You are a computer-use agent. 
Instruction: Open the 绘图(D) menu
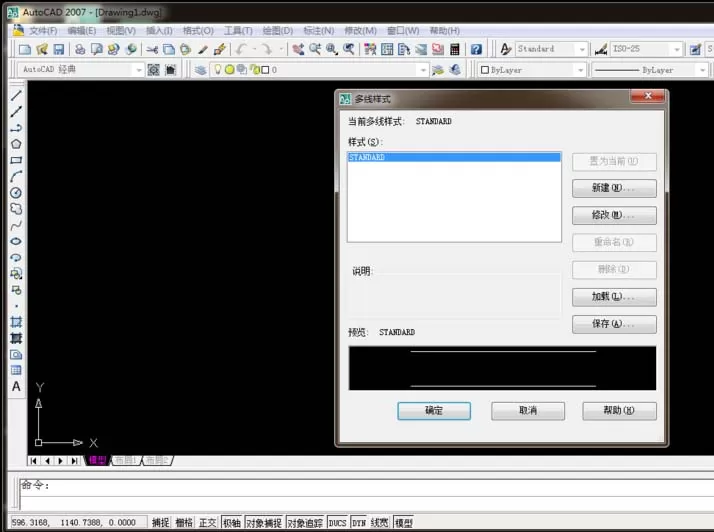(278, 31)
